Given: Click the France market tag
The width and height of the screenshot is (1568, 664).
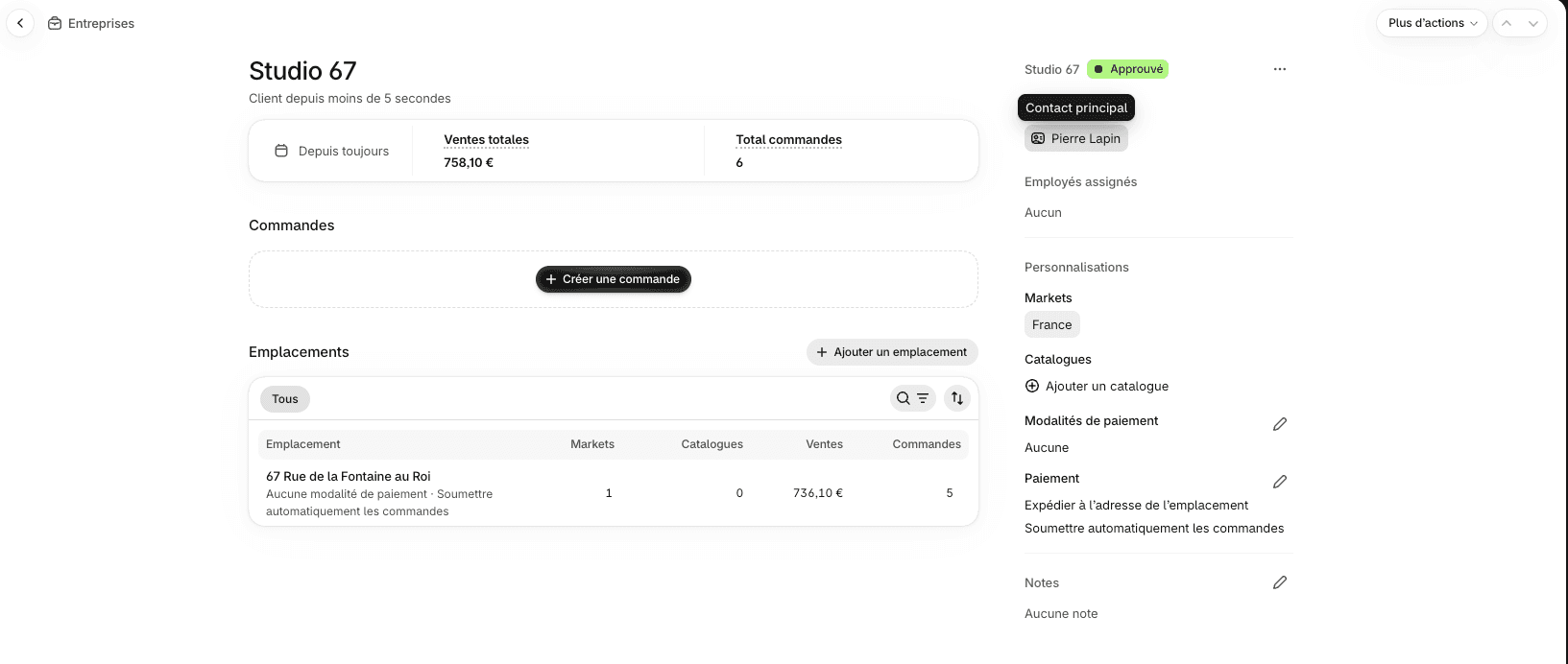Looking at the screenshot, I should point(1052,324).
